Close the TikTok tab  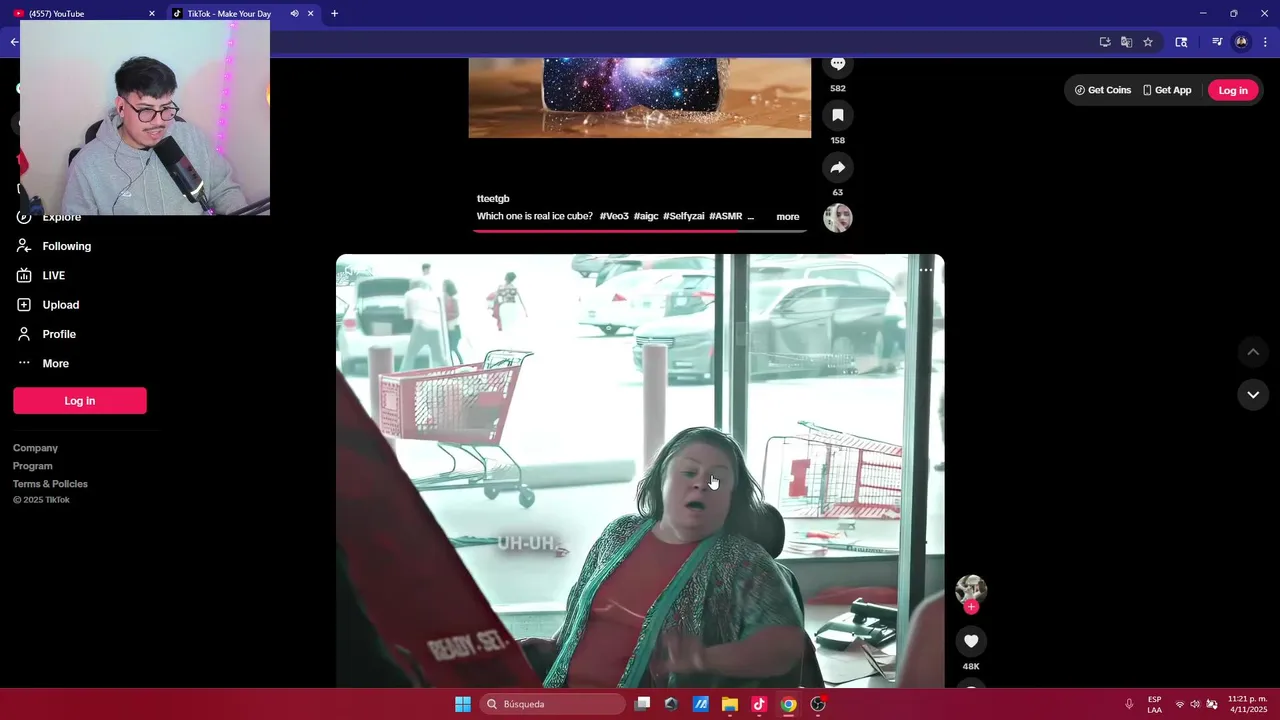(x=311, y=14)
